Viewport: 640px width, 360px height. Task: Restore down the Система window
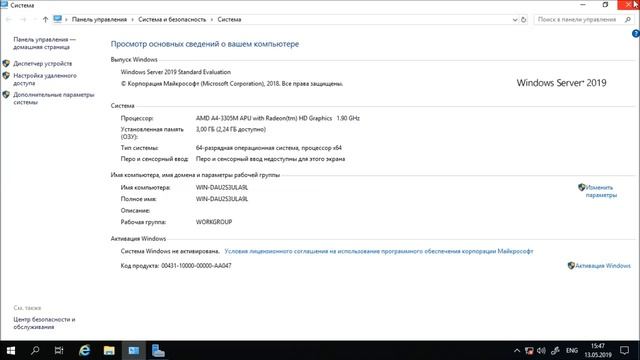[x=605, y=4]
